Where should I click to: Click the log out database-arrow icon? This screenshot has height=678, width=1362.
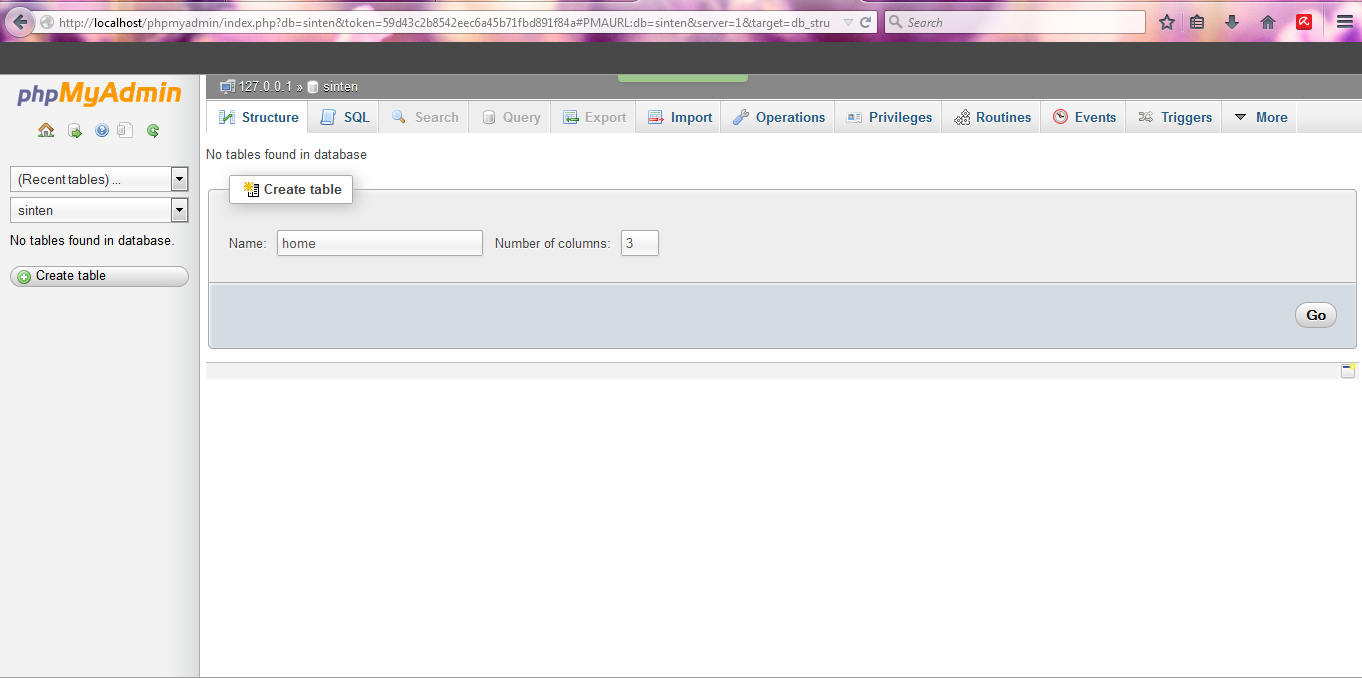tap(75, 130)
